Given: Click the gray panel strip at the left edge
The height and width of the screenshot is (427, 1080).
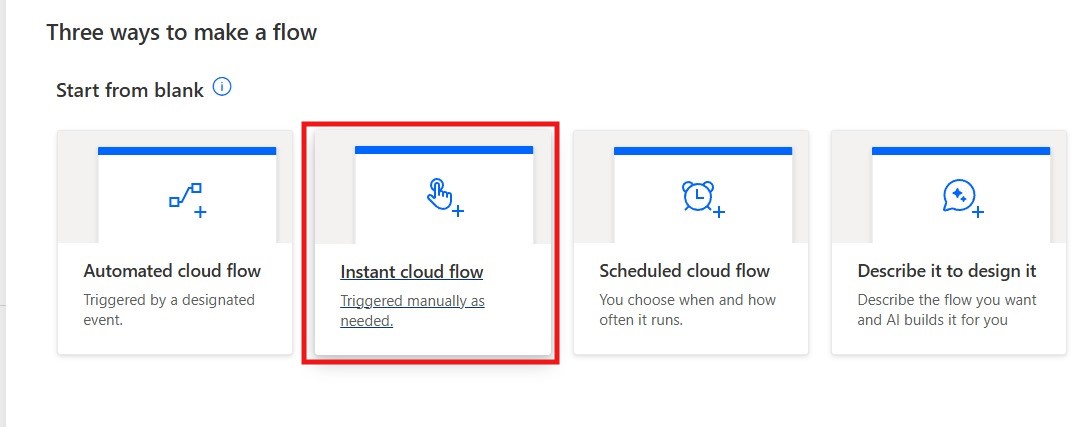Looking at the screenshot, I should click(3, 200).
